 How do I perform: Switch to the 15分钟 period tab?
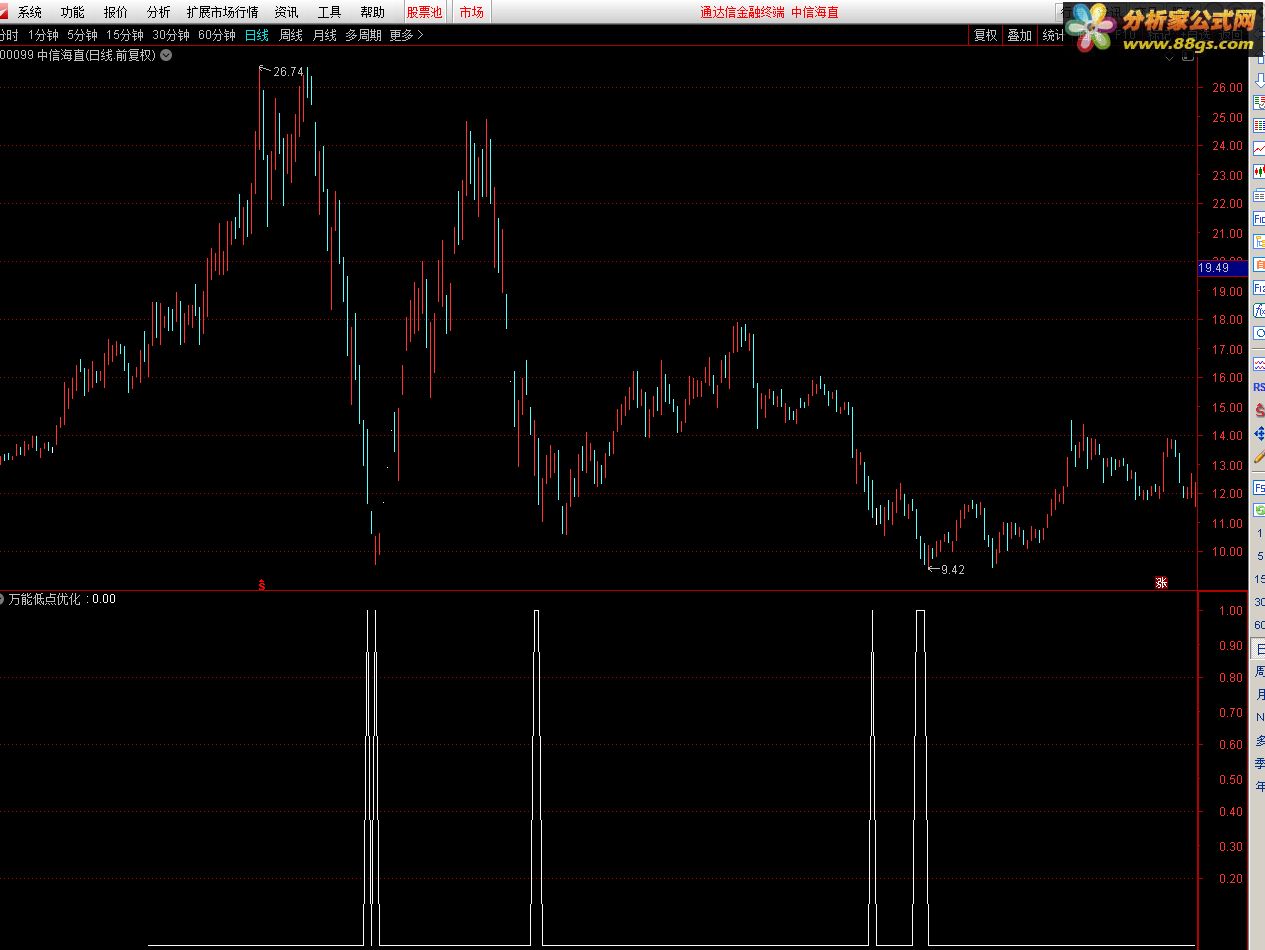pos(125,35)
